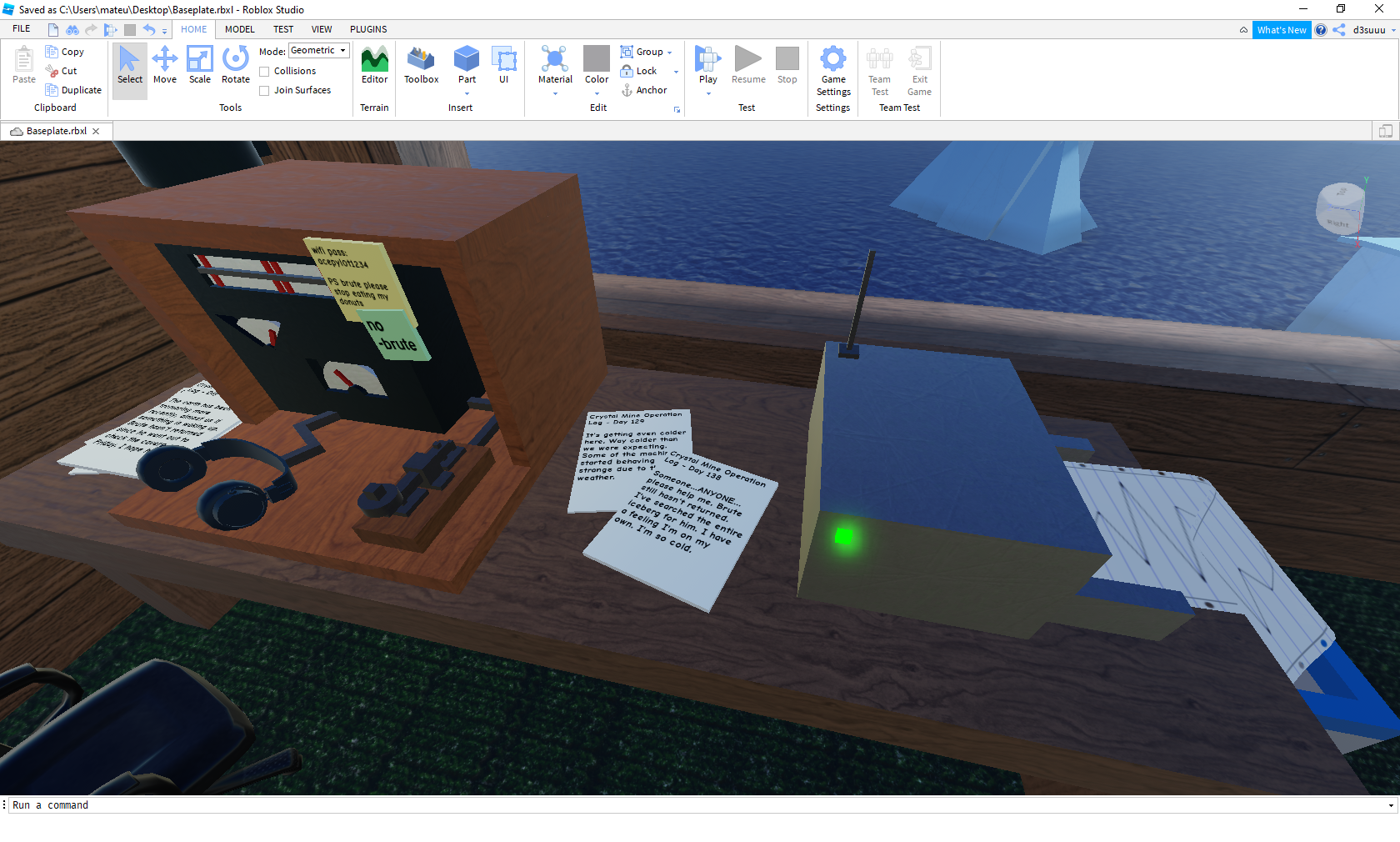Select the Move tool

pos(165,65)
